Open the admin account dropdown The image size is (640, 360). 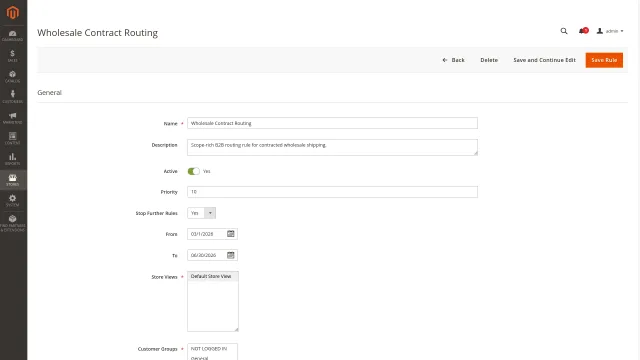(610, 31)
